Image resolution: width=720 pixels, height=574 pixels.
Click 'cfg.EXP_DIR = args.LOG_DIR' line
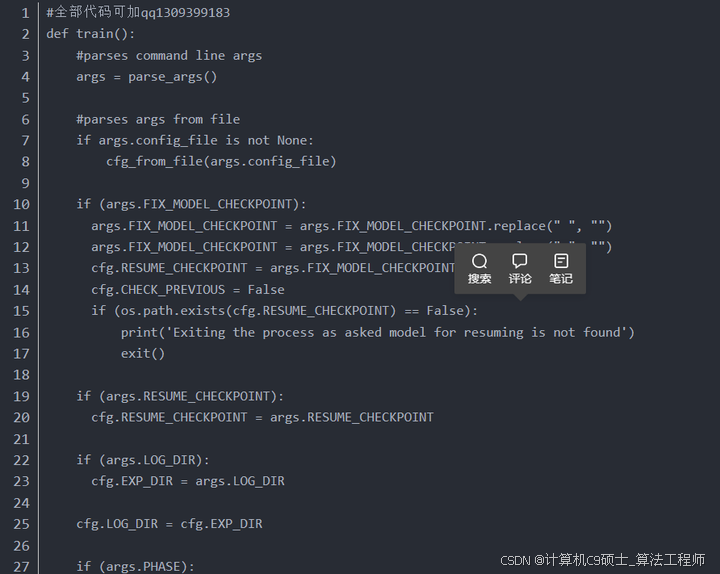point(188,481)
